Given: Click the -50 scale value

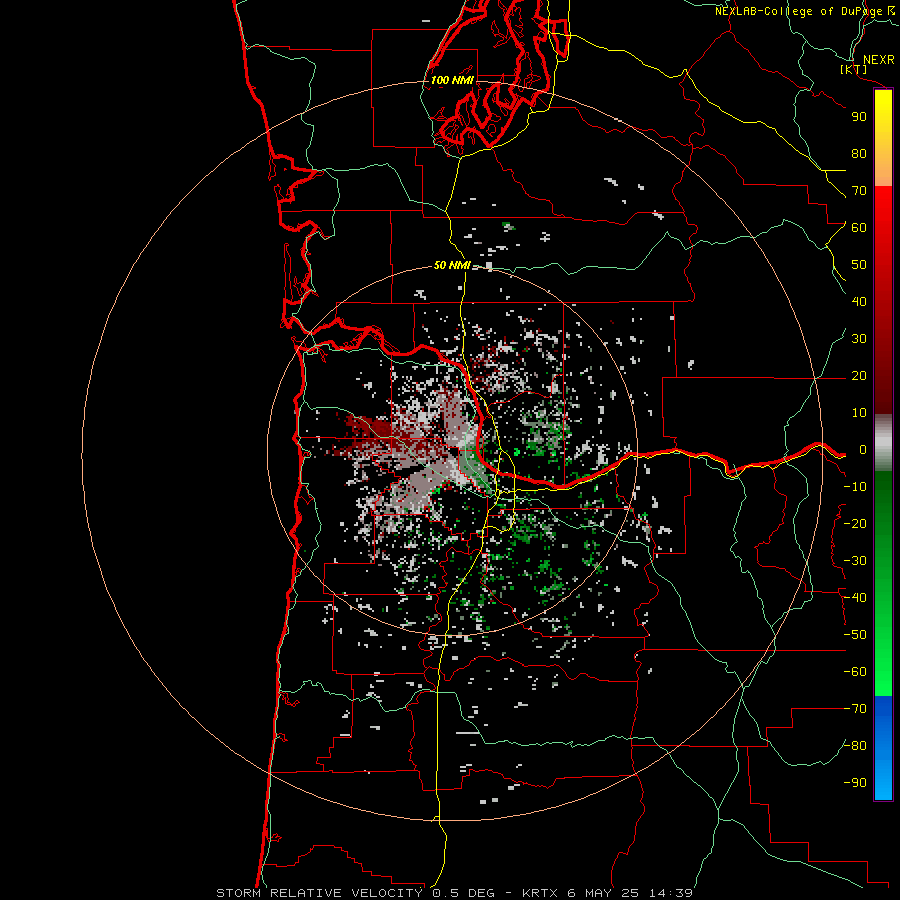Looking at the screenshot, I should pos(855,635).
